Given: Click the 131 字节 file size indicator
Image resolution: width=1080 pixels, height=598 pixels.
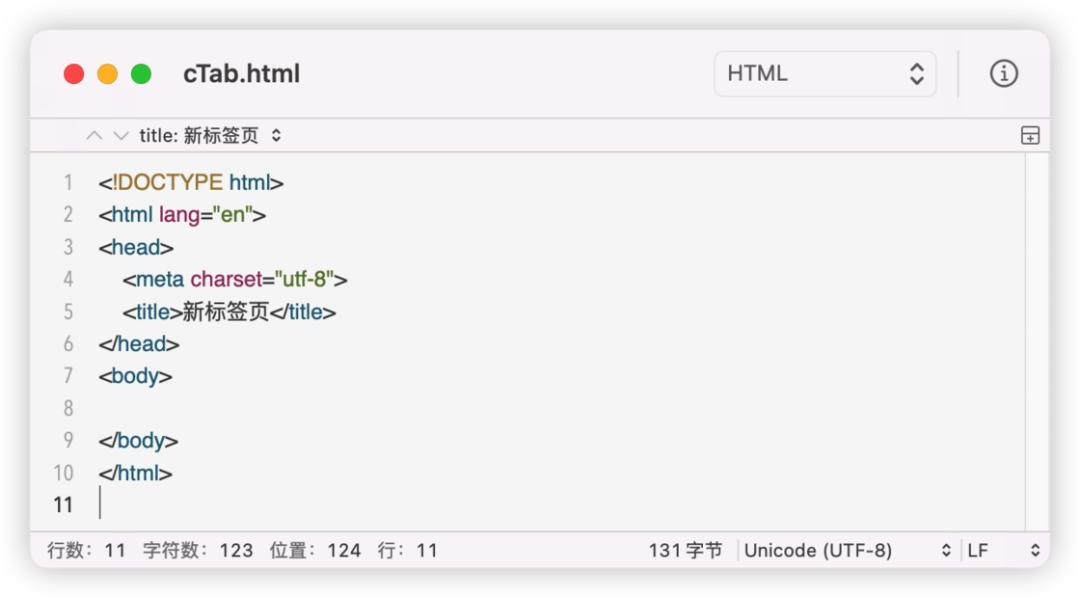Looking at the screenshot, I should (685, 550).
